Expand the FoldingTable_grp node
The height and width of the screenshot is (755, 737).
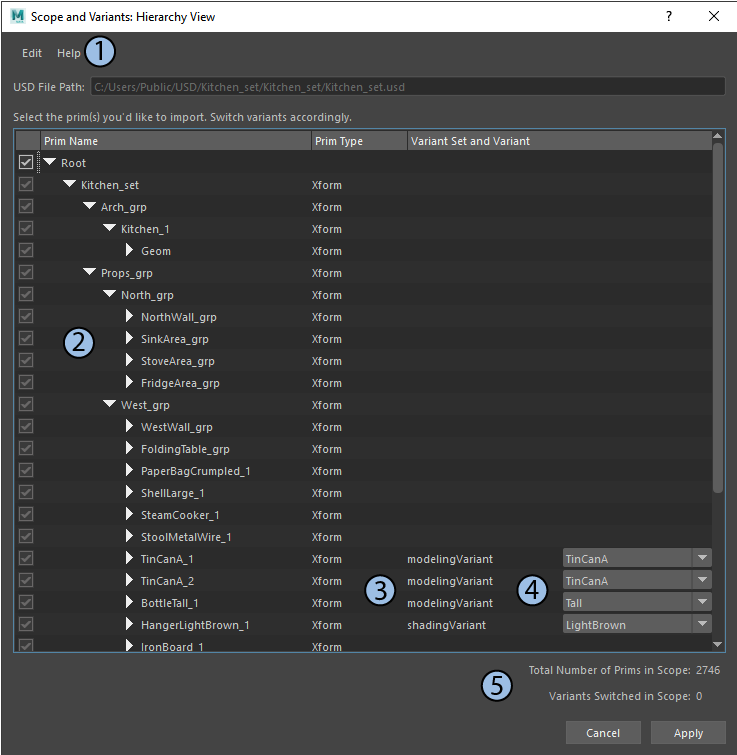click(129, 448)
